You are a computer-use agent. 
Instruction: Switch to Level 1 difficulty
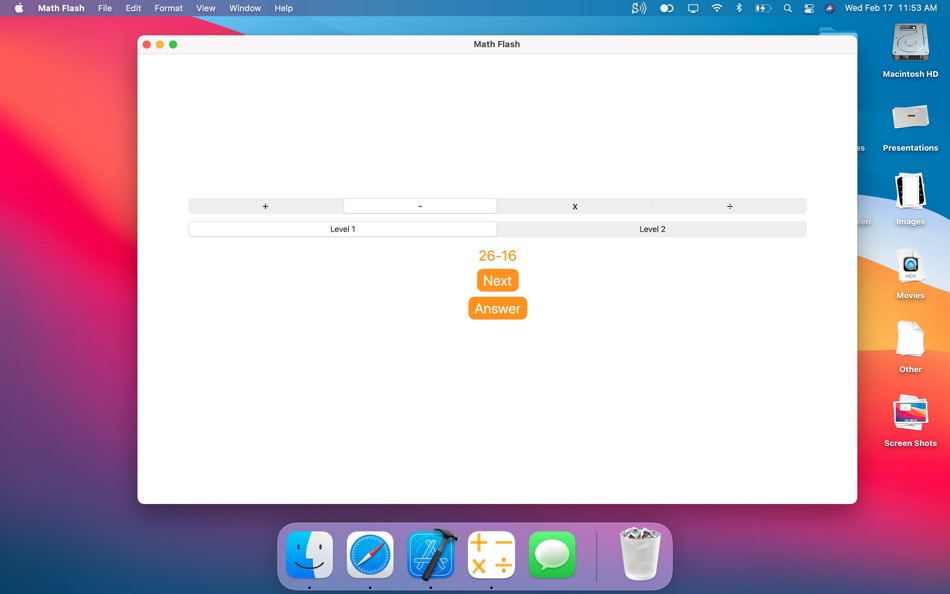342,229
